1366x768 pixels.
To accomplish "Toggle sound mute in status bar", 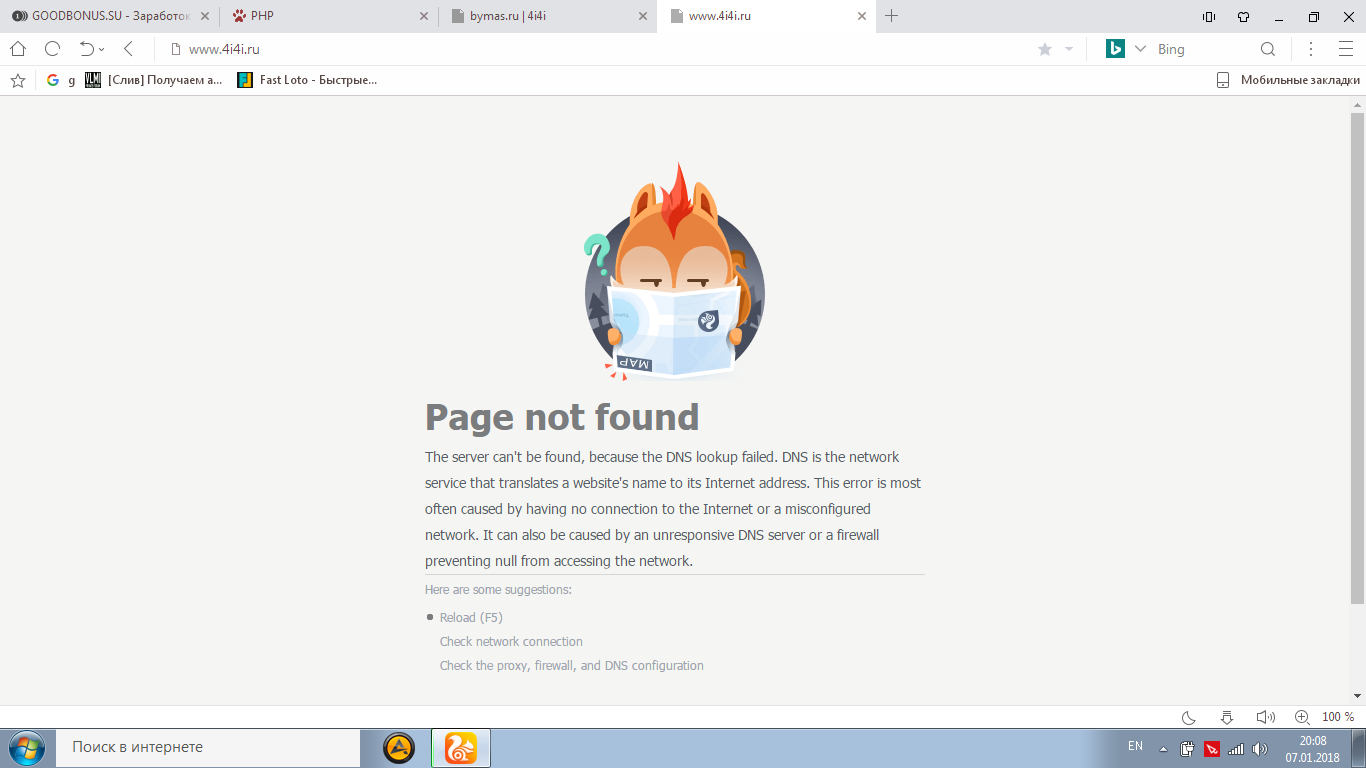I will pos(1265,717).
